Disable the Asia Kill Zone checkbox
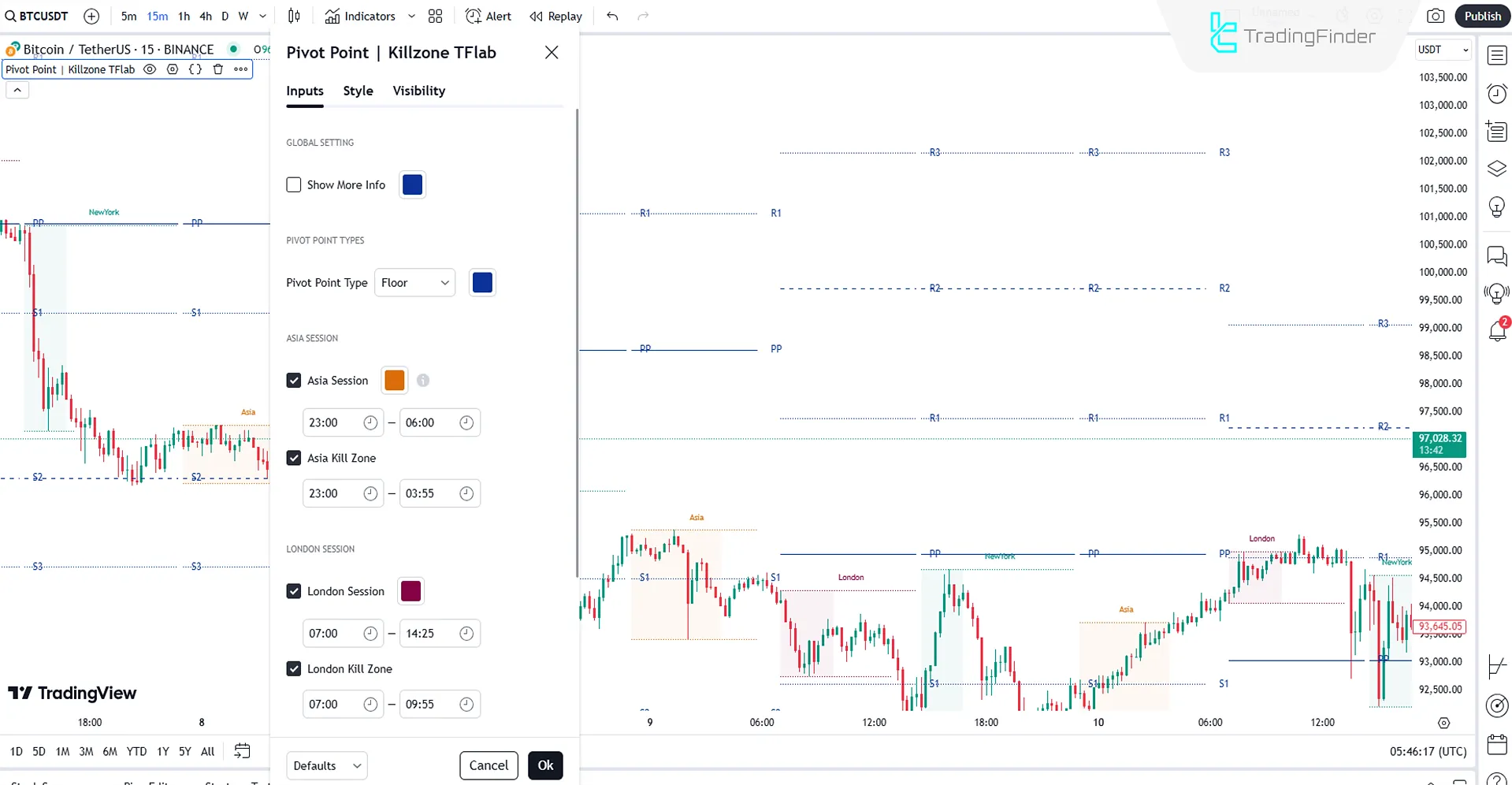This screenshot has height=785, width=1512. [294, 458]
